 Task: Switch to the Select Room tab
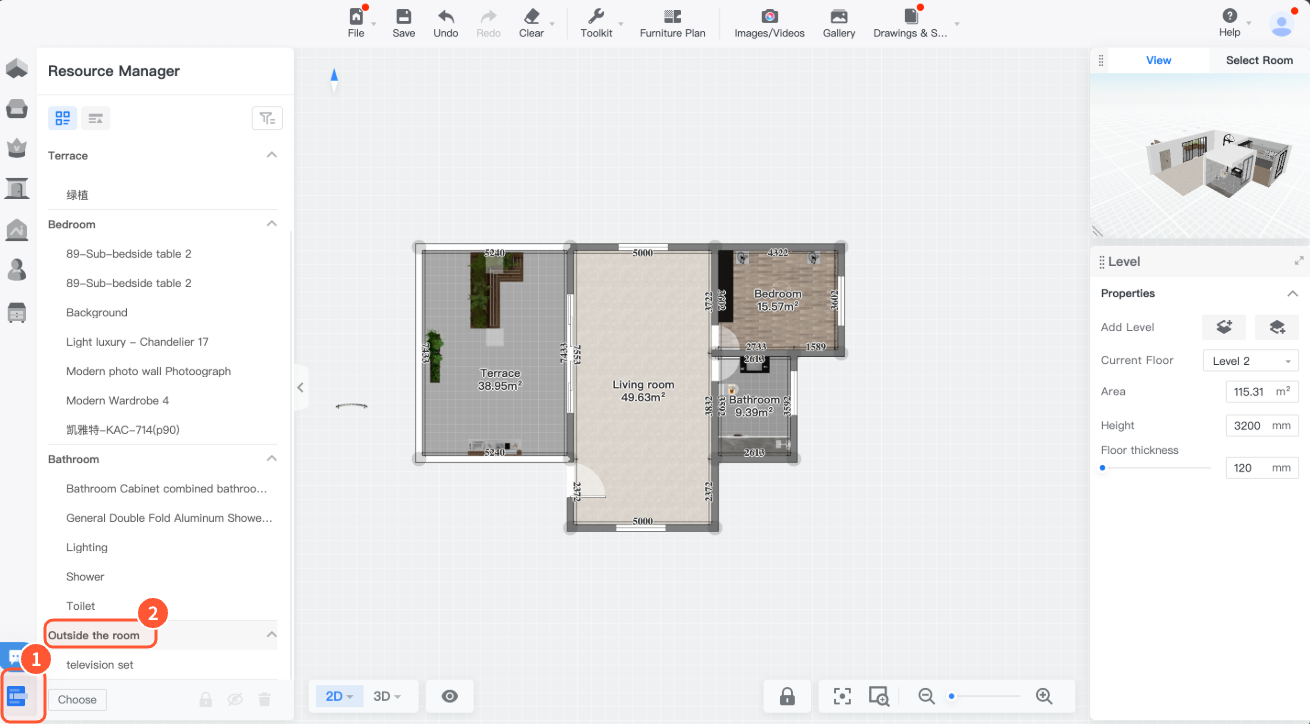[x=1259, y=60]
